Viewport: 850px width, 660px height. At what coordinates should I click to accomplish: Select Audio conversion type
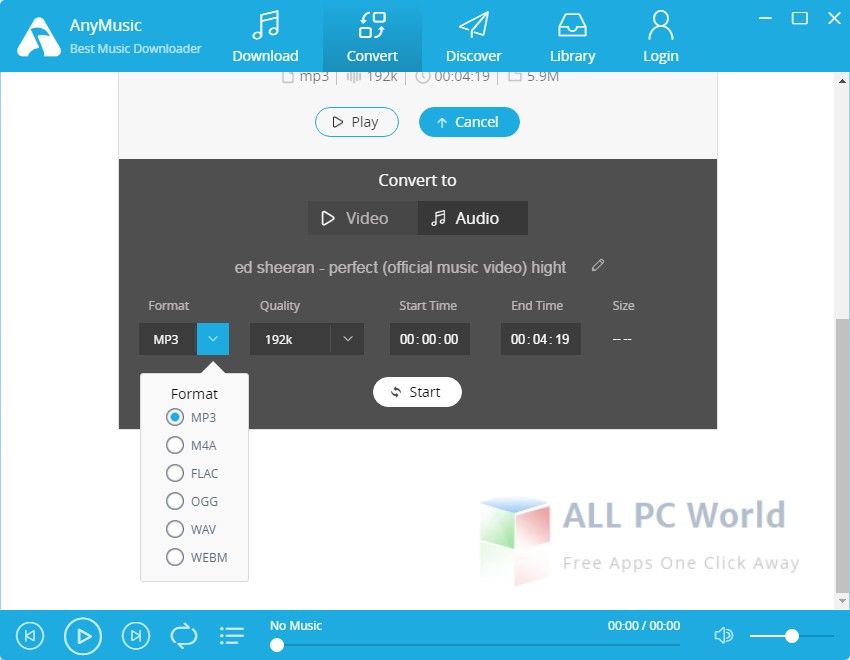[x=473, y=218]
